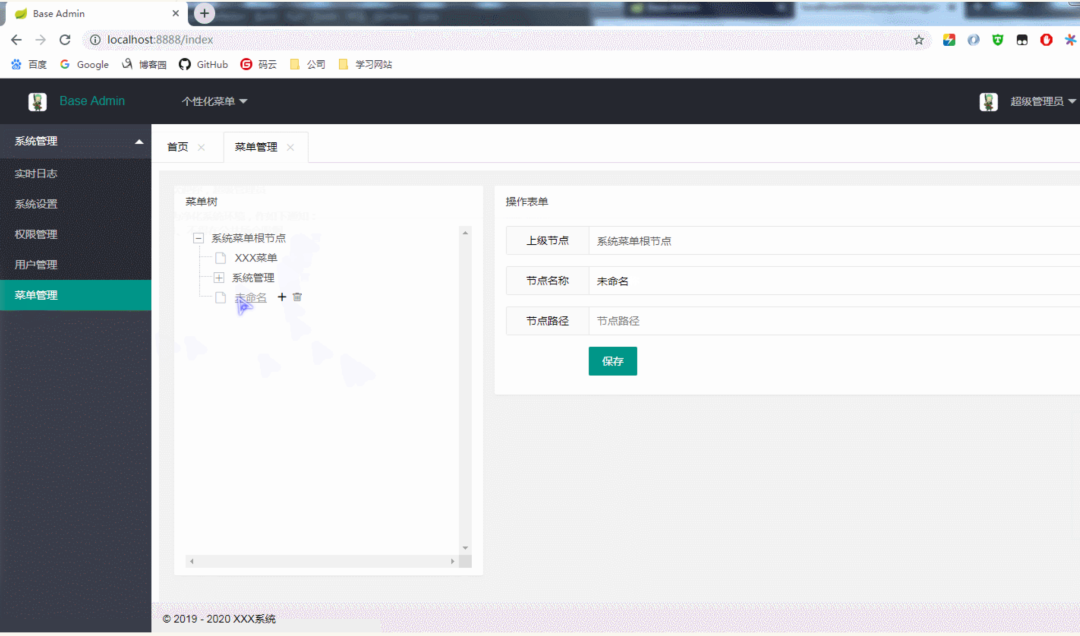Open the 个性化菜单 dropdown
The image size is (1080, 636).
(x=214, y=101)
